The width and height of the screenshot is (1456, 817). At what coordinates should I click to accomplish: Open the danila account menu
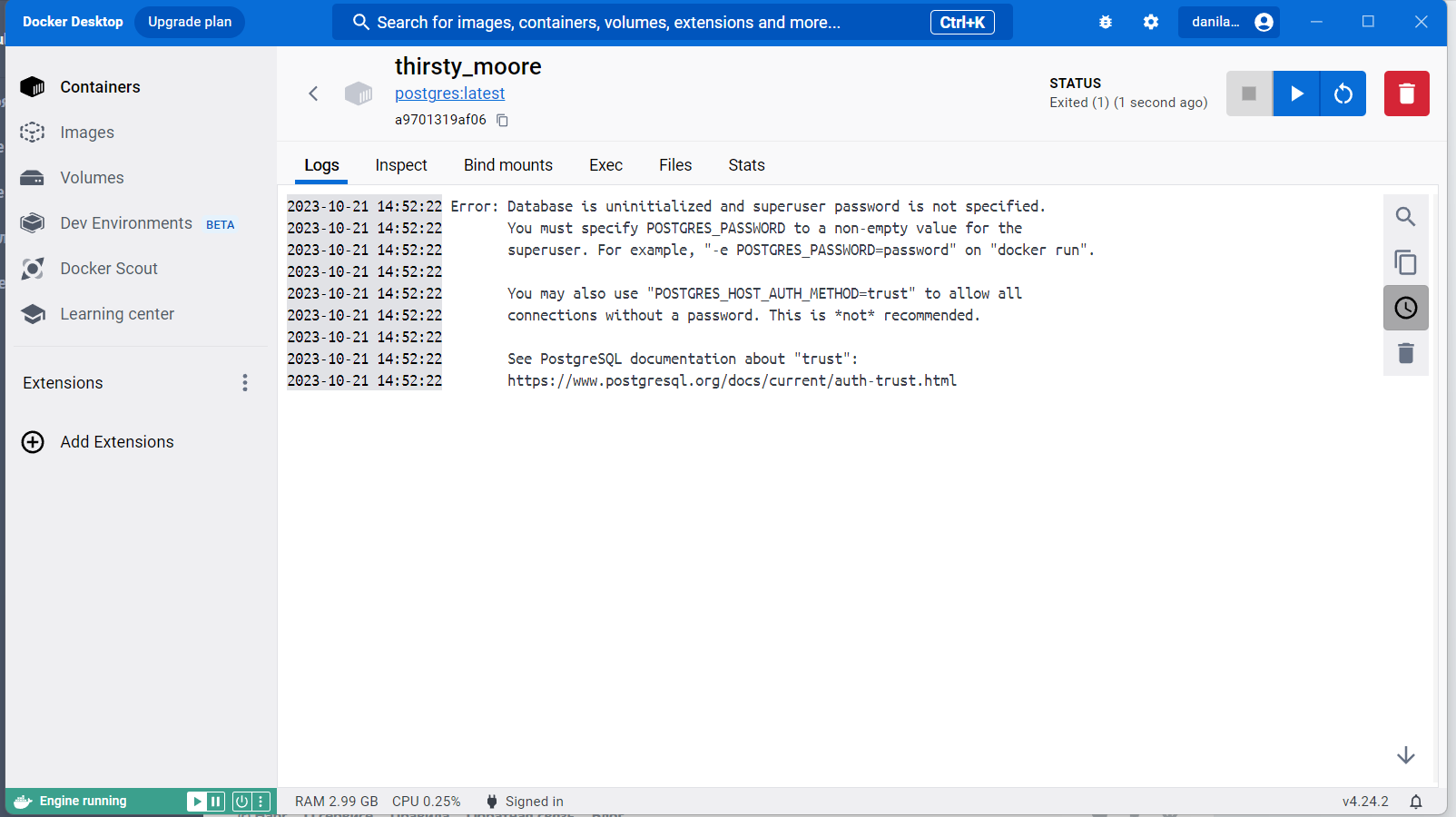[x=1229, y=22]
